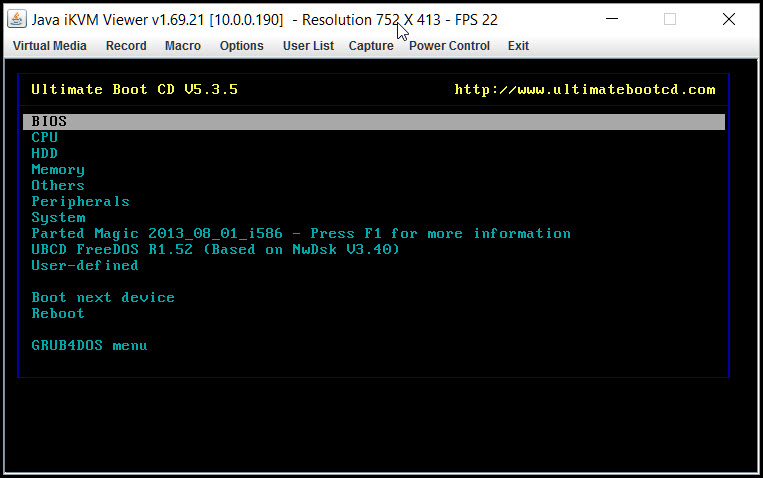Open the Capture menu
This screenshot has width=763, height=478.
[371, 46]
